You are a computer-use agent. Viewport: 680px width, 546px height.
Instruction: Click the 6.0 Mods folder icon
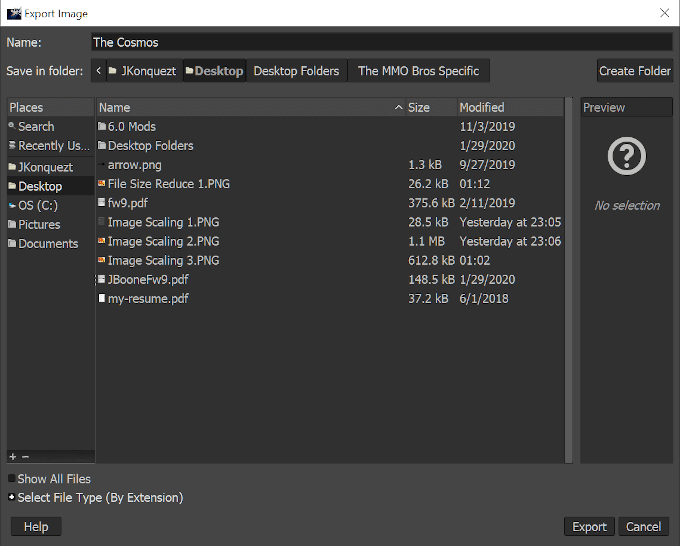pos(102,127)
